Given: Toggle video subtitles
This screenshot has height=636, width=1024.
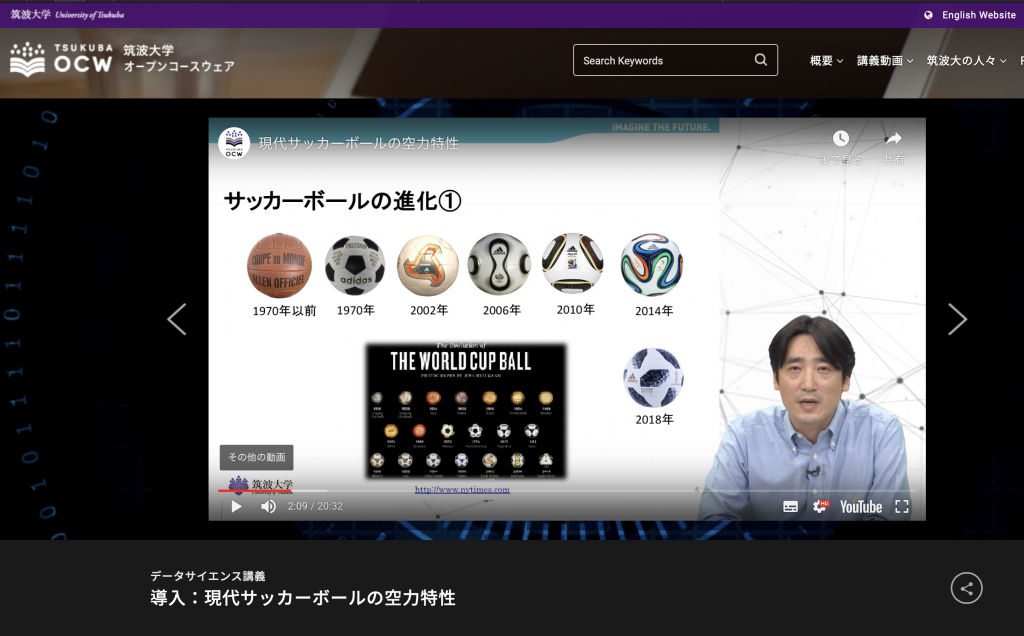Looking at the screenshot, I should click(790, 507).
